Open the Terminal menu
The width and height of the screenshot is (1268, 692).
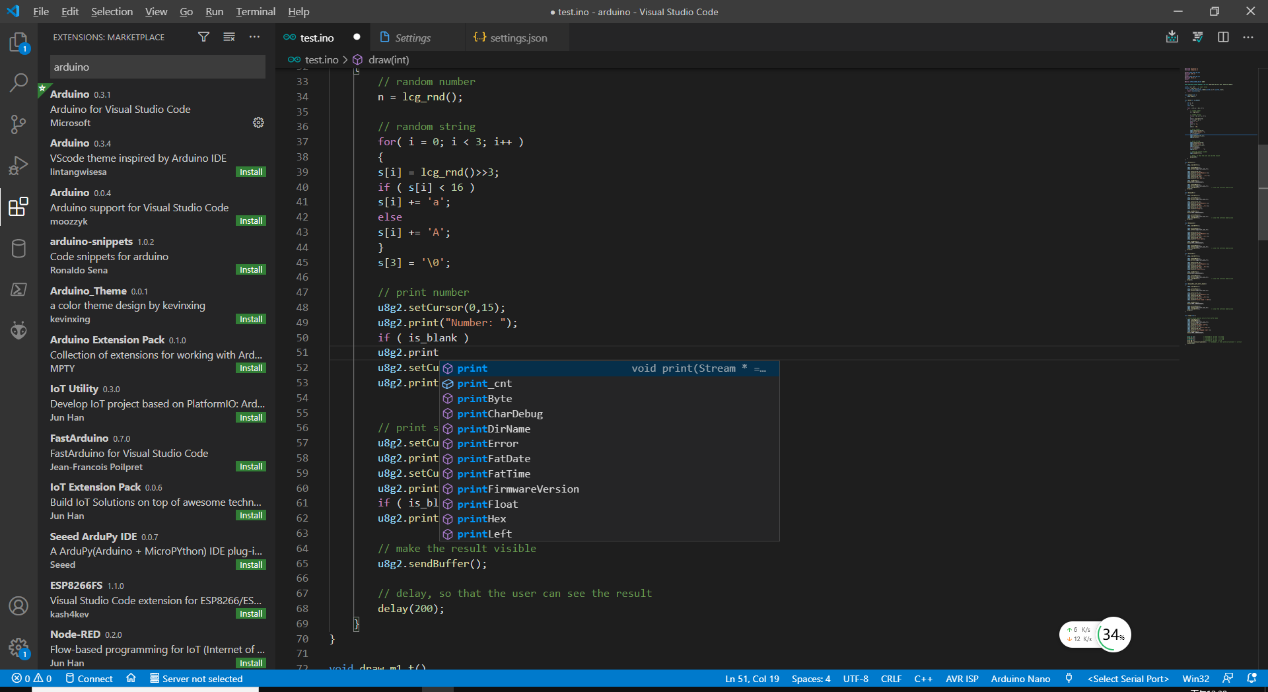[x=255, y=11]
